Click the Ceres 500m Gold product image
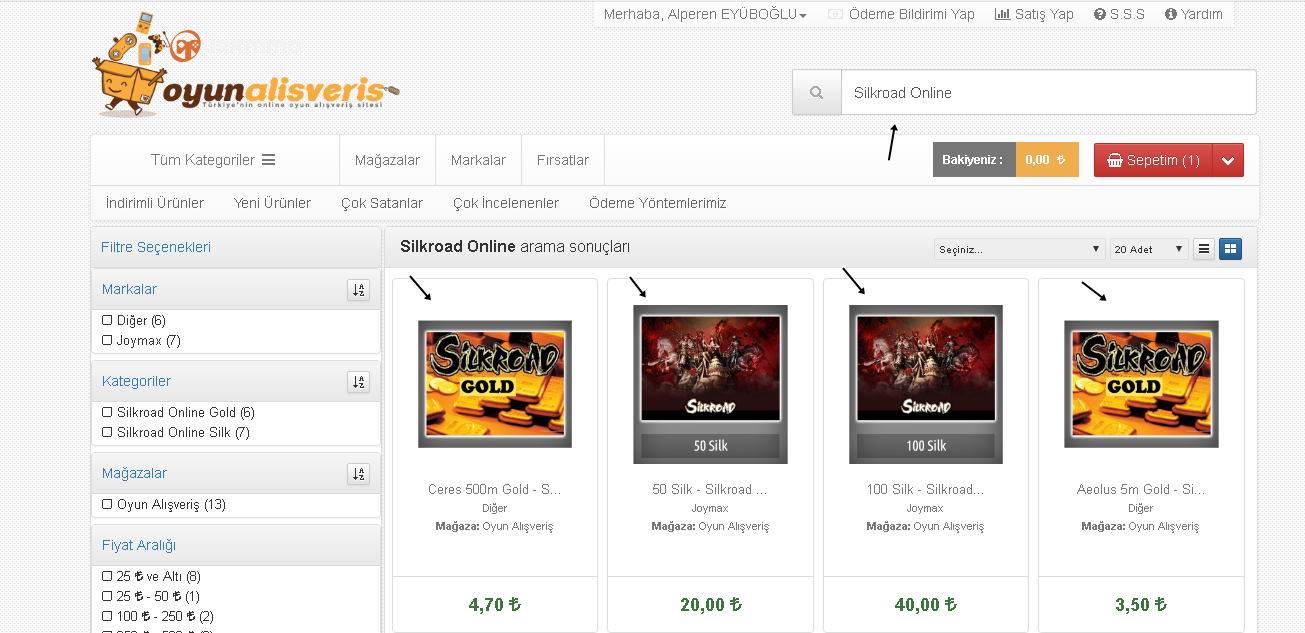1305x633 pixels. (495, 384)
